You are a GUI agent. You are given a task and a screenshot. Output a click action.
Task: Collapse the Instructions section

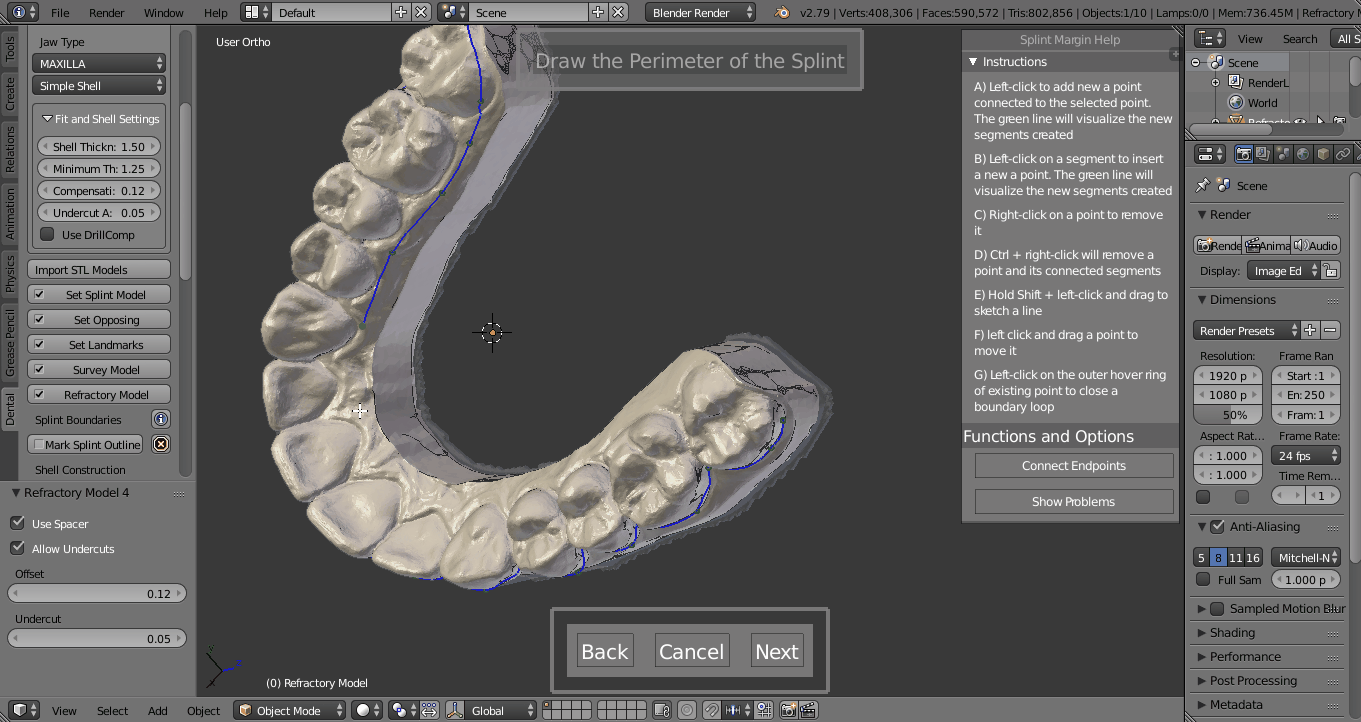[973, 62]
